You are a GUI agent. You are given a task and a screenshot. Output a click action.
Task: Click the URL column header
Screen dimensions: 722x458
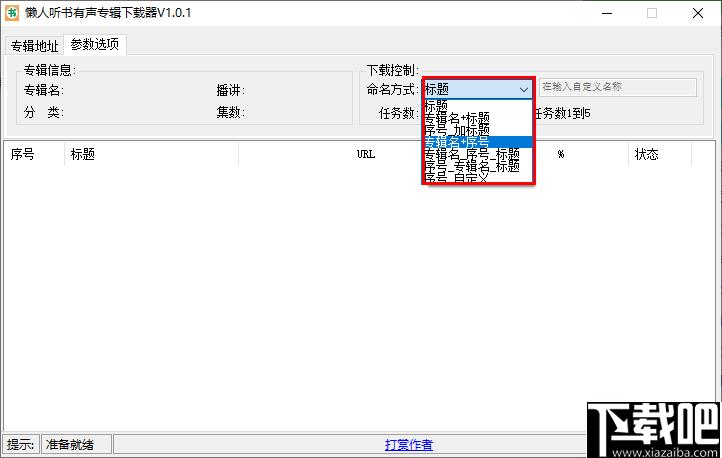[x=366, y=154]
